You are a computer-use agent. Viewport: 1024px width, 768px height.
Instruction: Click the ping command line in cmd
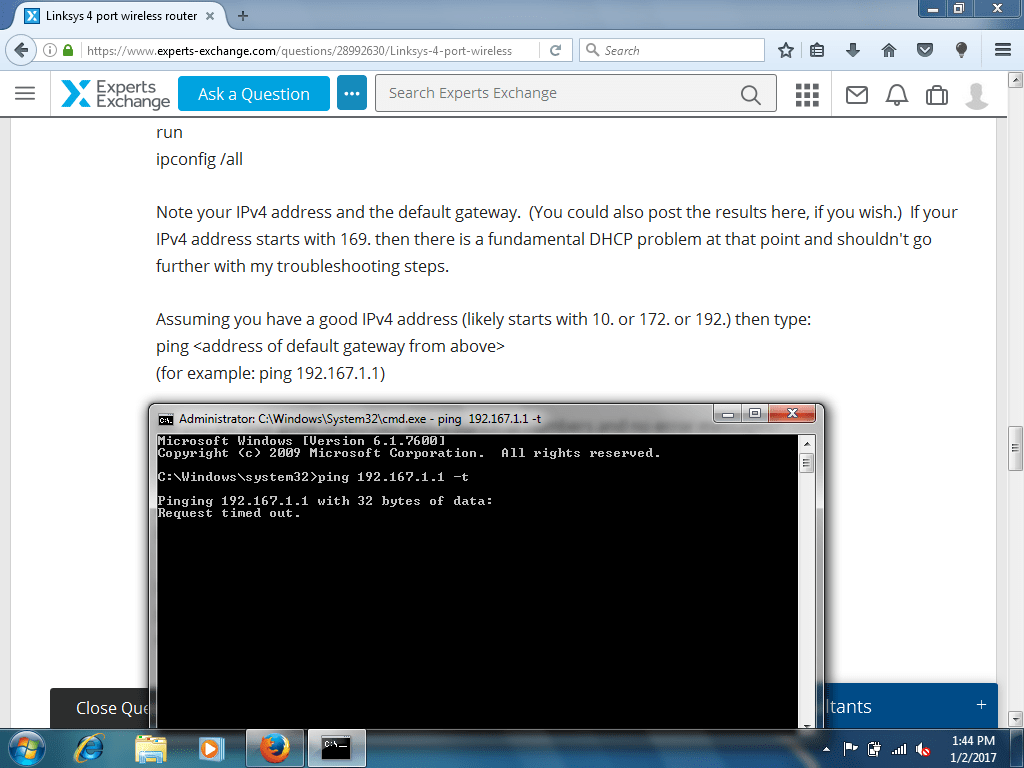(x=313, y=477)
